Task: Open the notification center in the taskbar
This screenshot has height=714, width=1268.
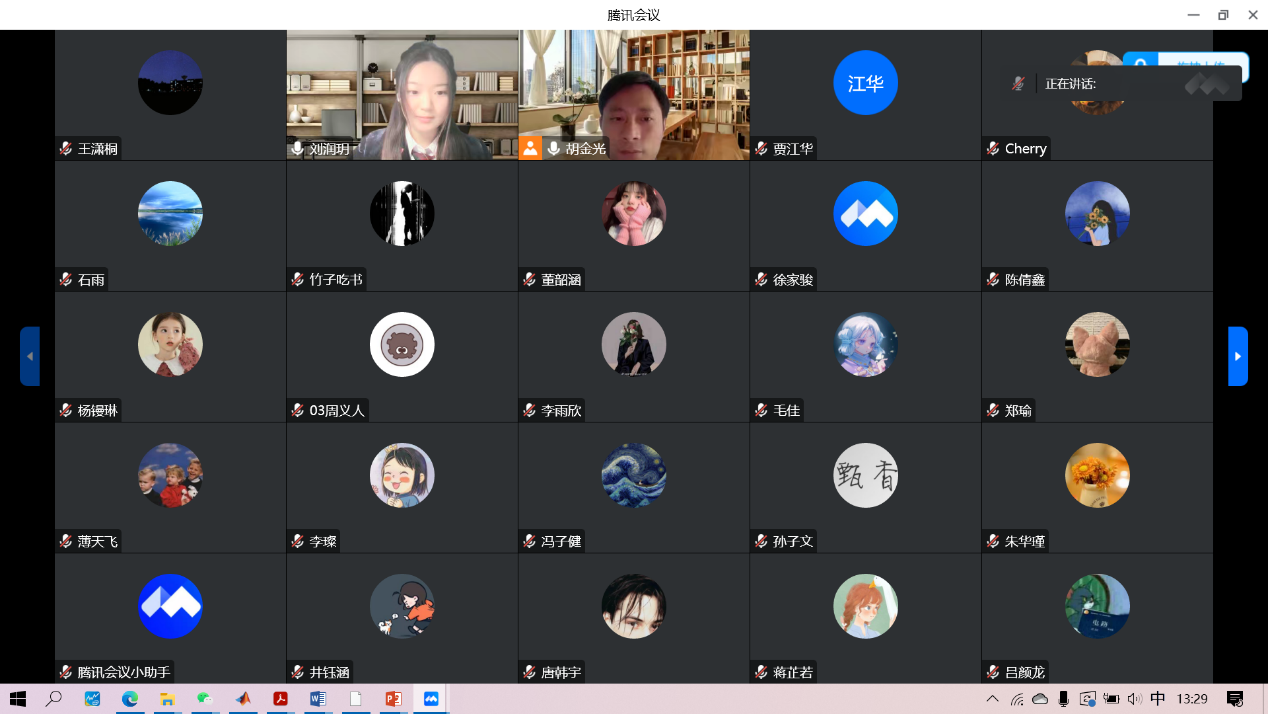Action: (1235, 699)
